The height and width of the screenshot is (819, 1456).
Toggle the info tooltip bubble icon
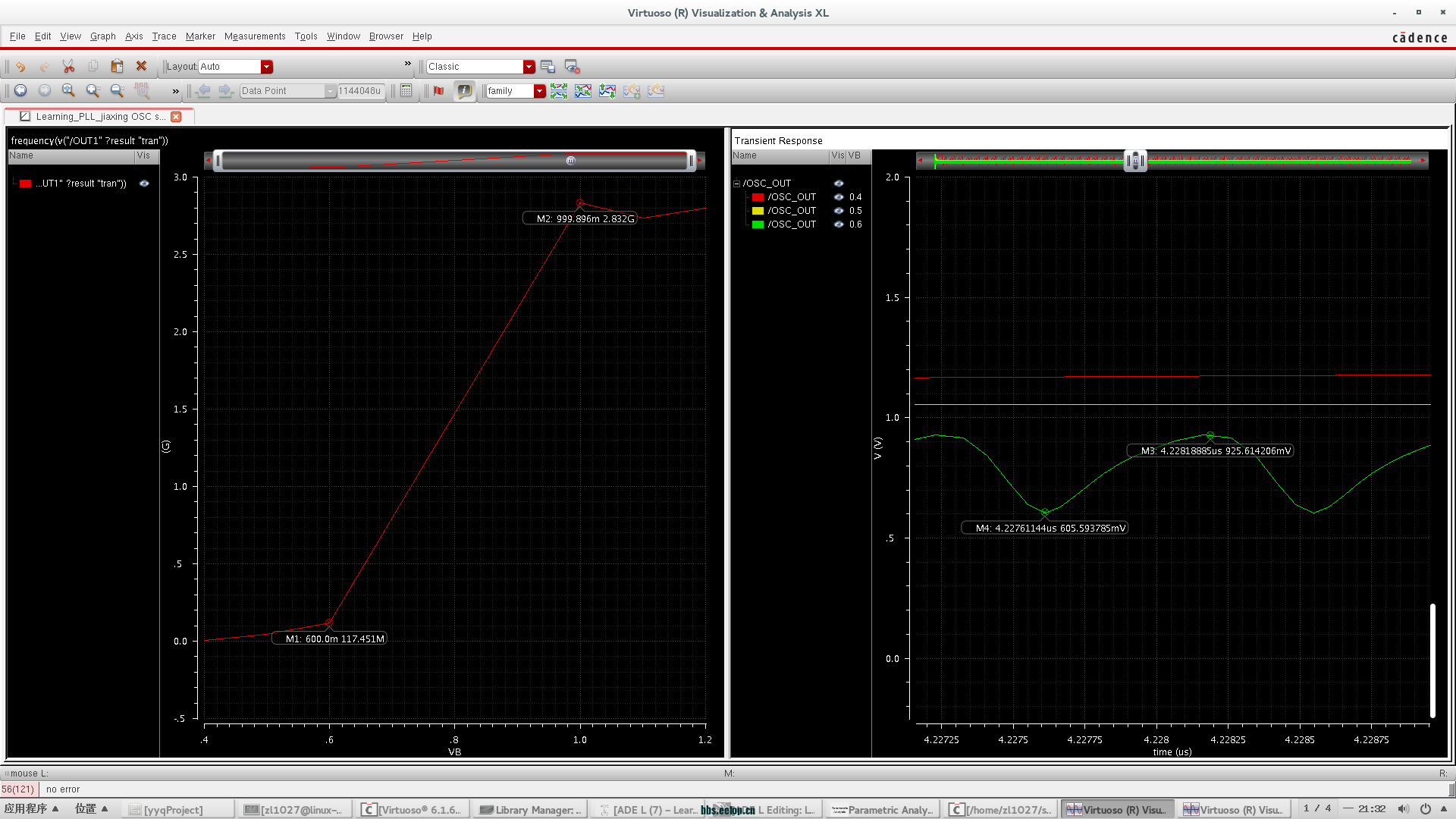coord(464,91)
